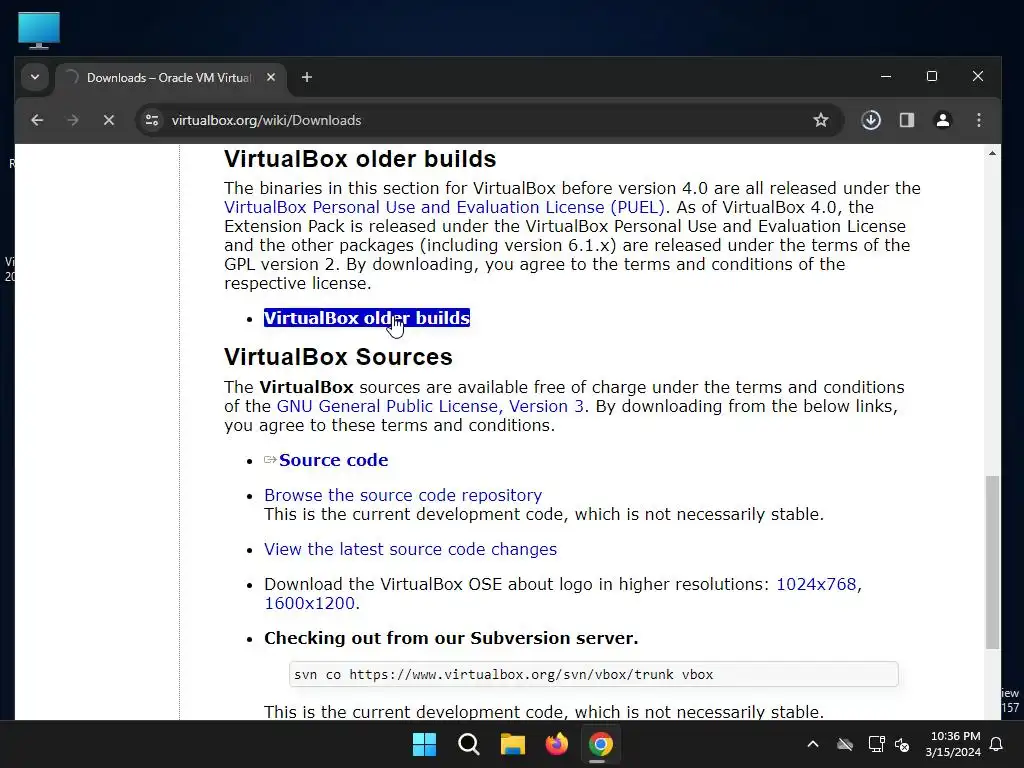Open Chrome's three-dot menu
Image resolution: width=1024 pixels, height=768 pixels.
coord(978,120)
